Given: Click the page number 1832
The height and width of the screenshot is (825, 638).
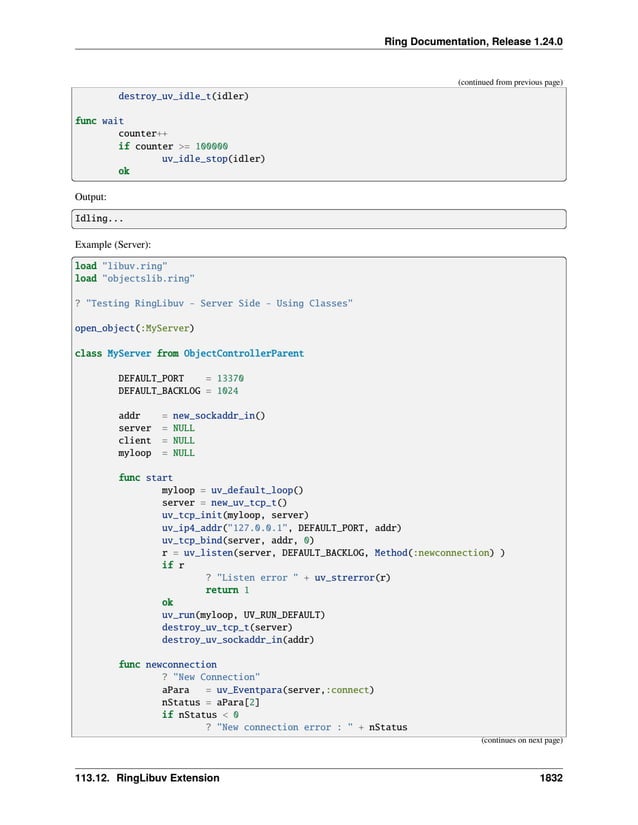Looking at the screenshot, I should [x=551, y=778].
